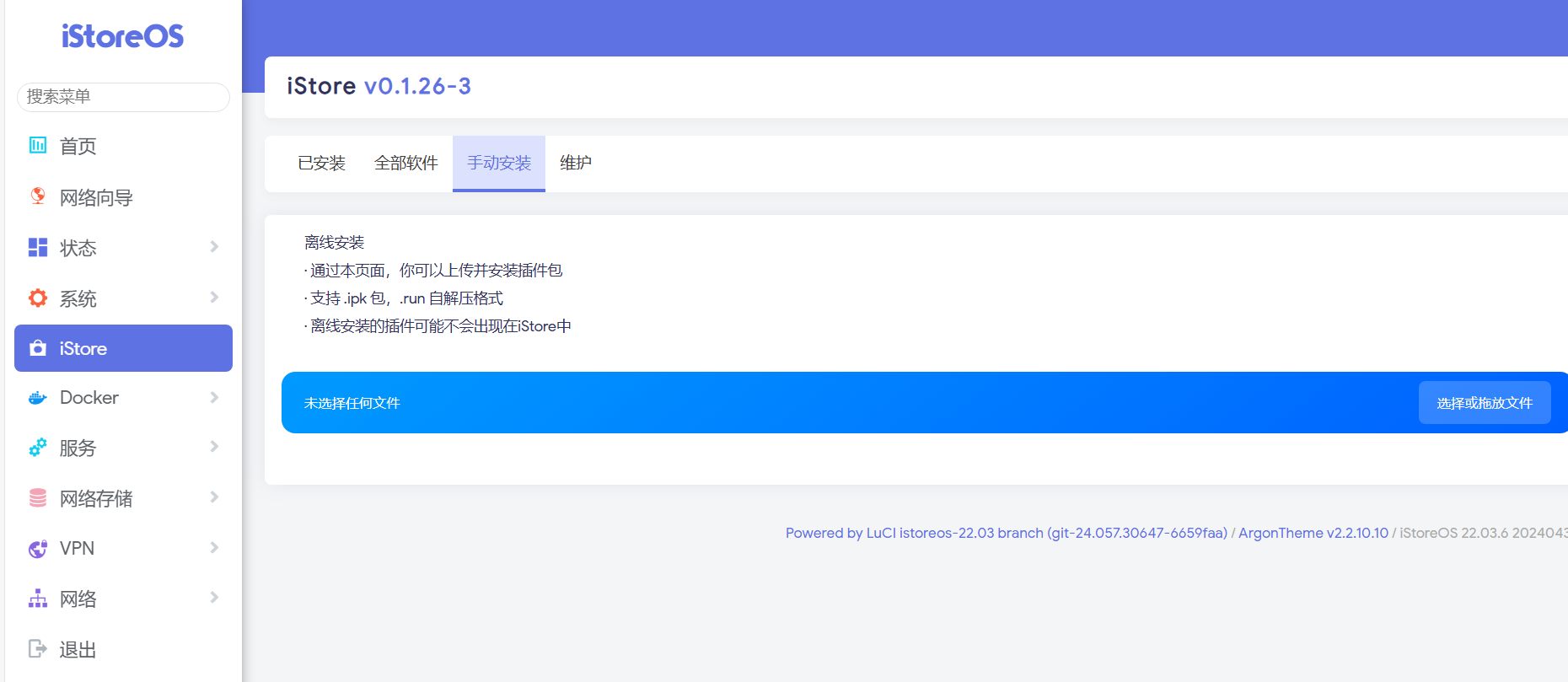Click the network topology icon
This screenshot has height=682, width=1568.
tap(38, 599)
